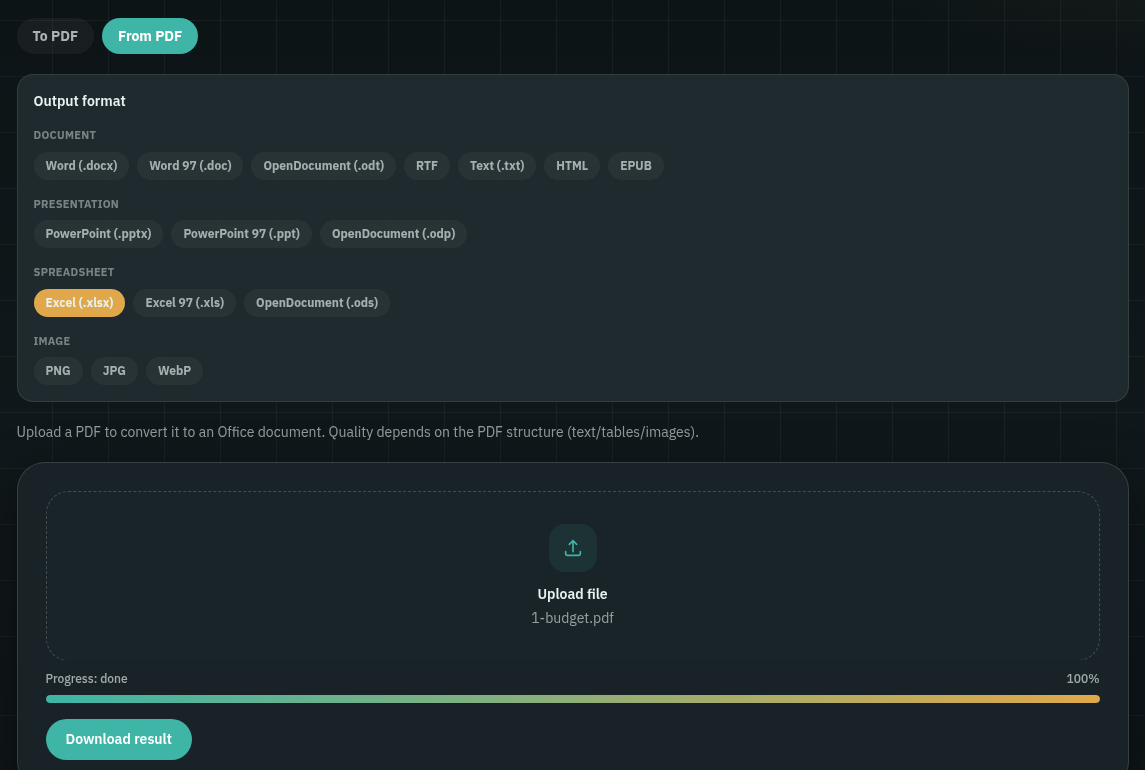
Task: Pick OpenDocument (.odp) presentation format
Action: (394, 234)
